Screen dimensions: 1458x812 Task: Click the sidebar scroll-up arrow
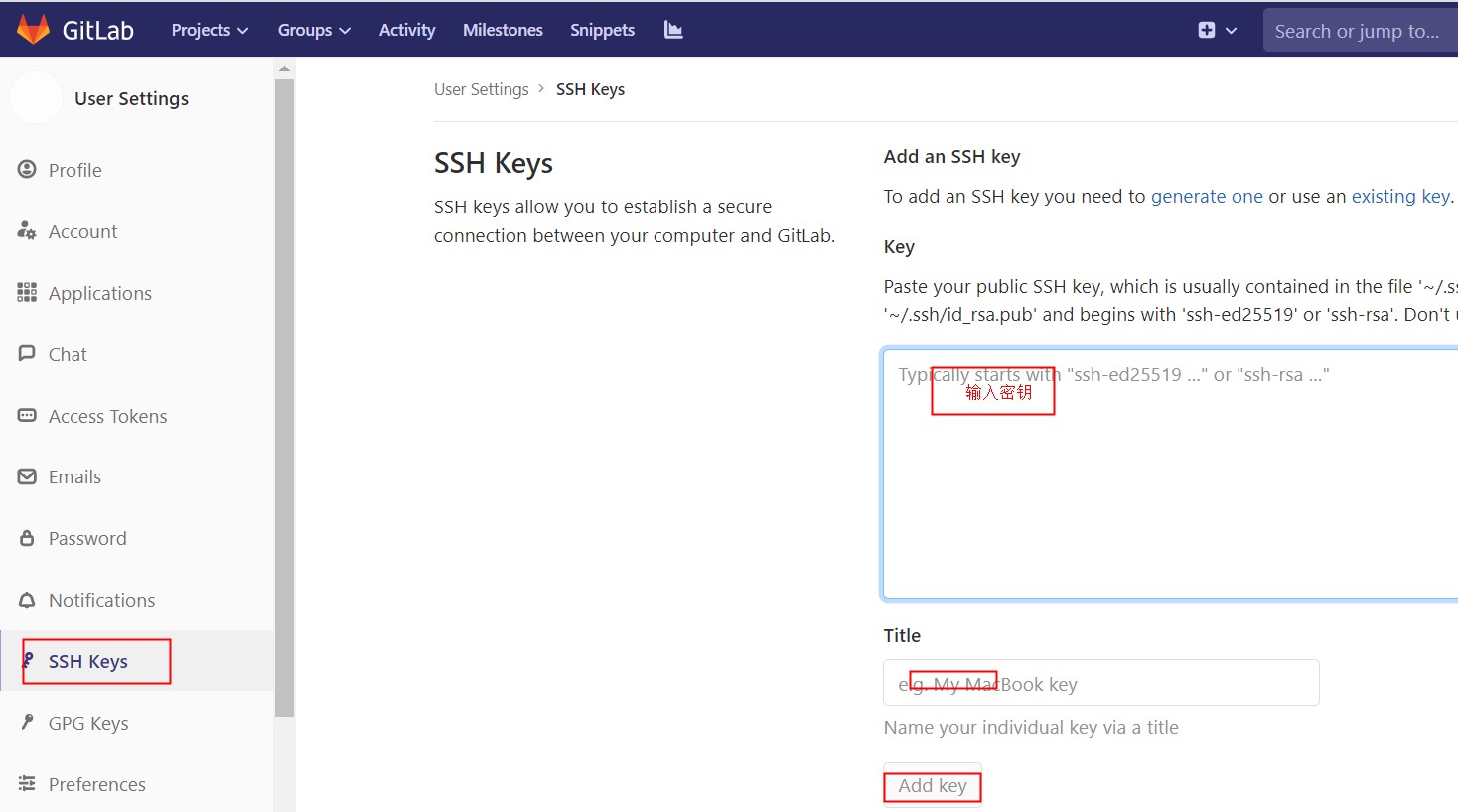[x=285, y=68]
